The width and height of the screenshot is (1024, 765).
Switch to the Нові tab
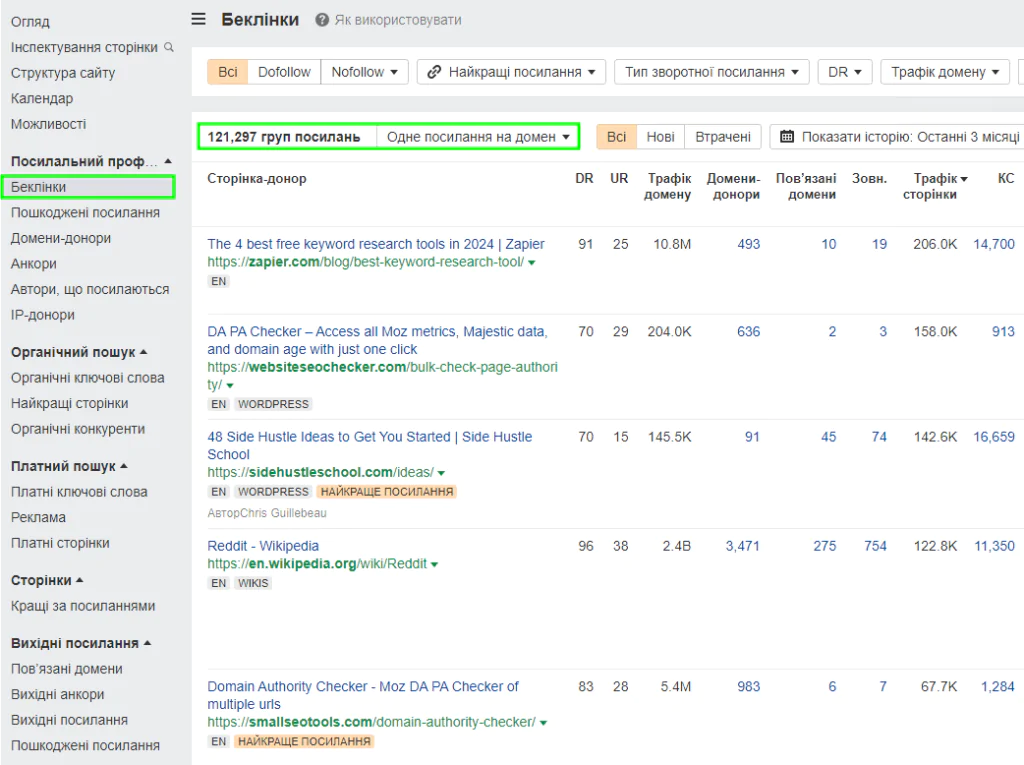click(x=660, y=137)
